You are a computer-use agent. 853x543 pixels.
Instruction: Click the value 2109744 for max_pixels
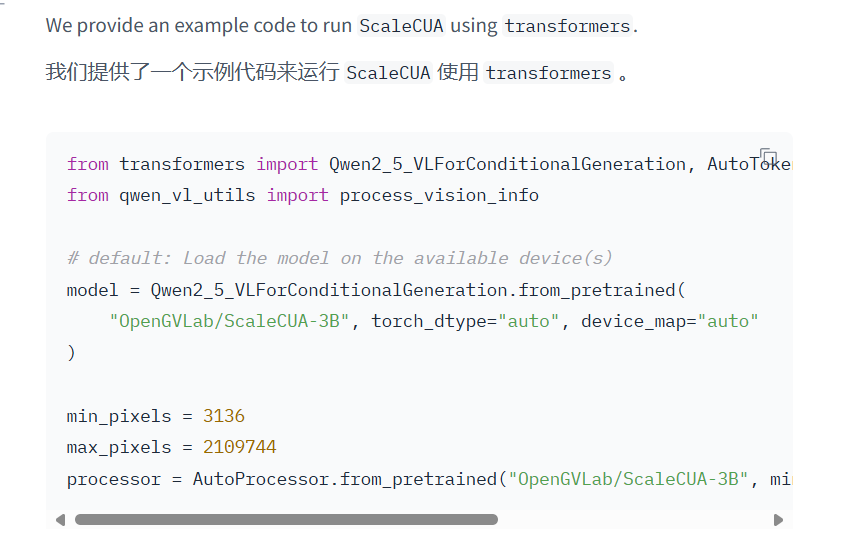click(239, 447)
